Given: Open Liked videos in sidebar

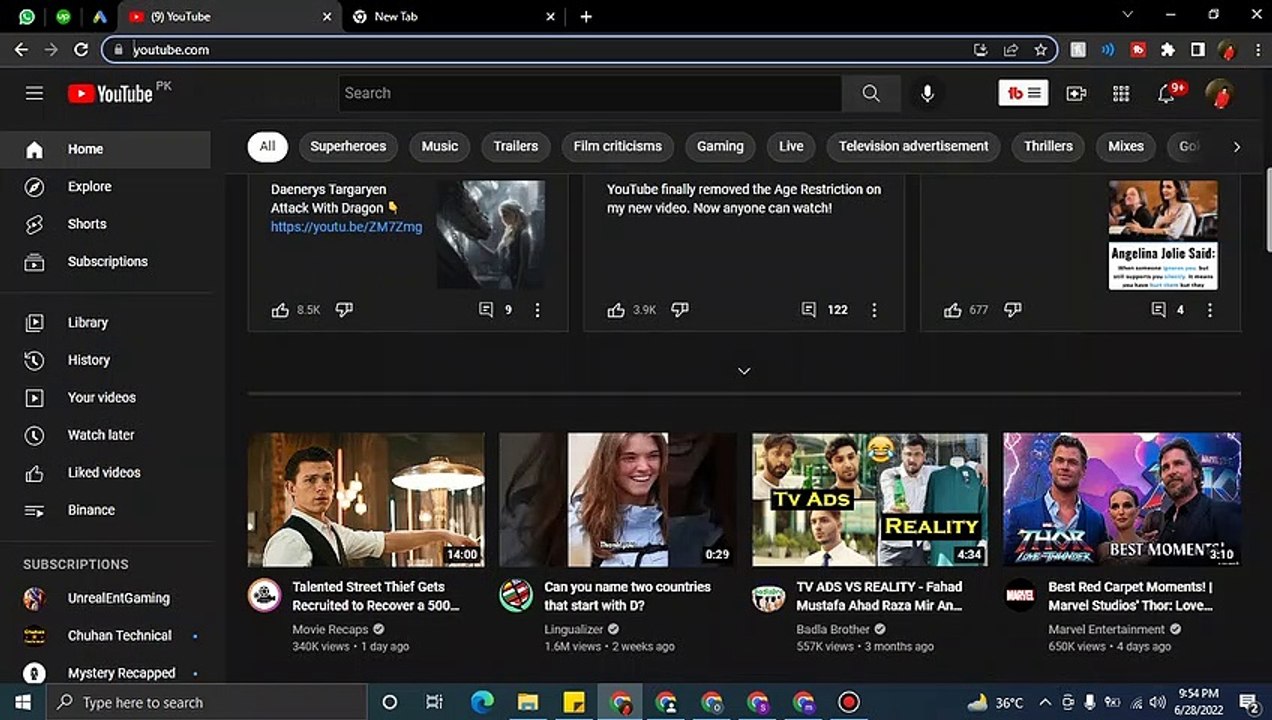Looking at the screenshot, I should (x=105, y=473).
